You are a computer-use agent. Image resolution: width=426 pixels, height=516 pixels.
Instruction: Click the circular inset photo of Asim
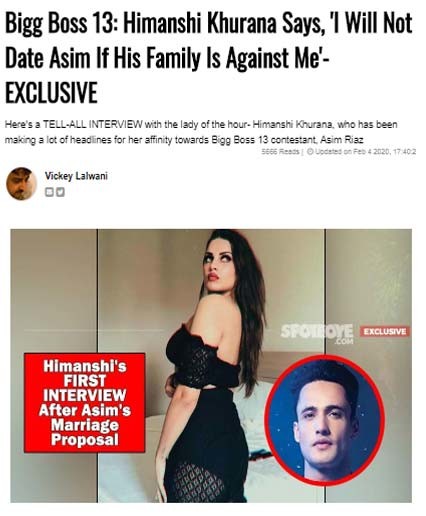point(325,420)
